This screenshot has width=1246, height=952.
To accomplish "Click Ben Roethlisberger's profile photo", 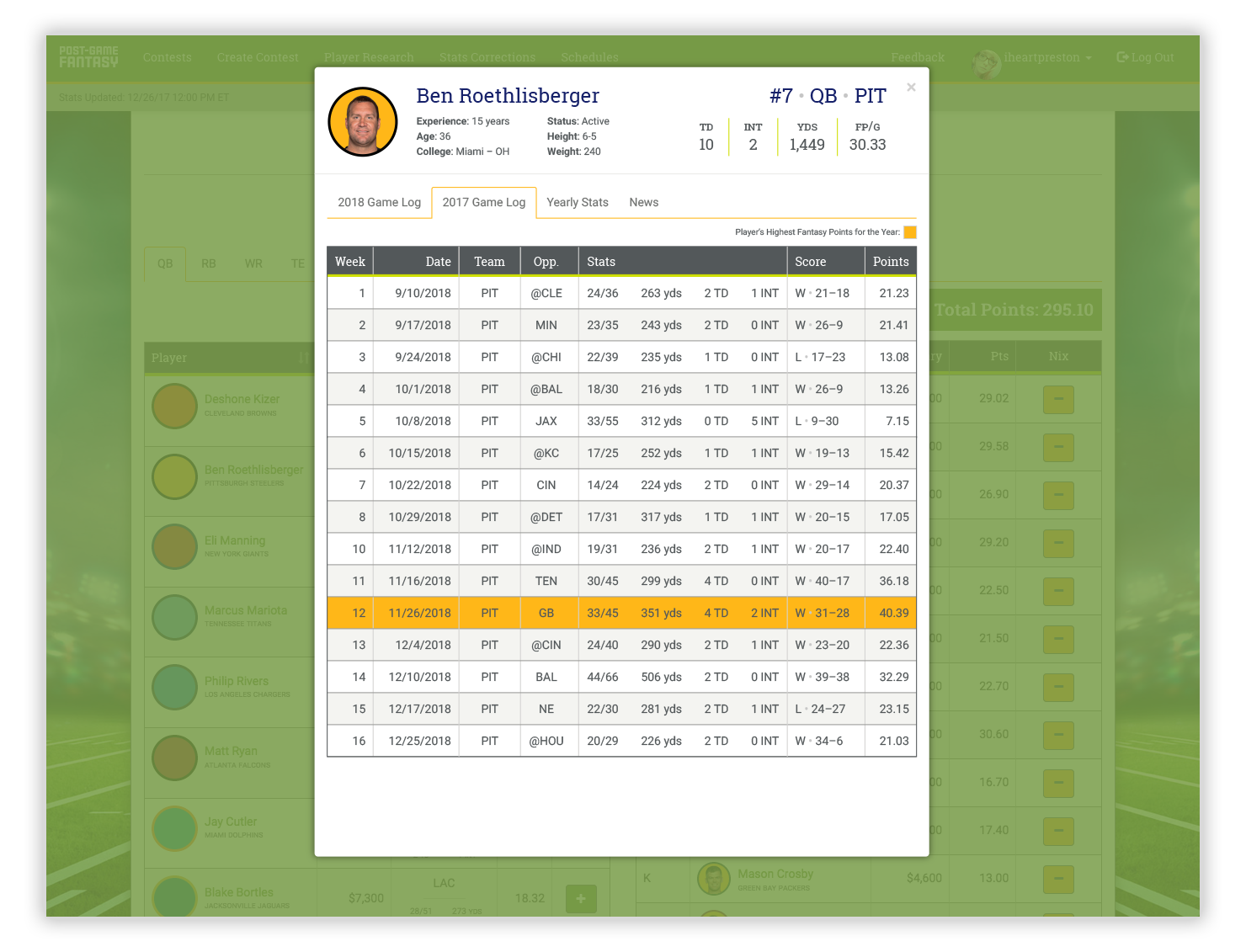I will coord(363,122).
